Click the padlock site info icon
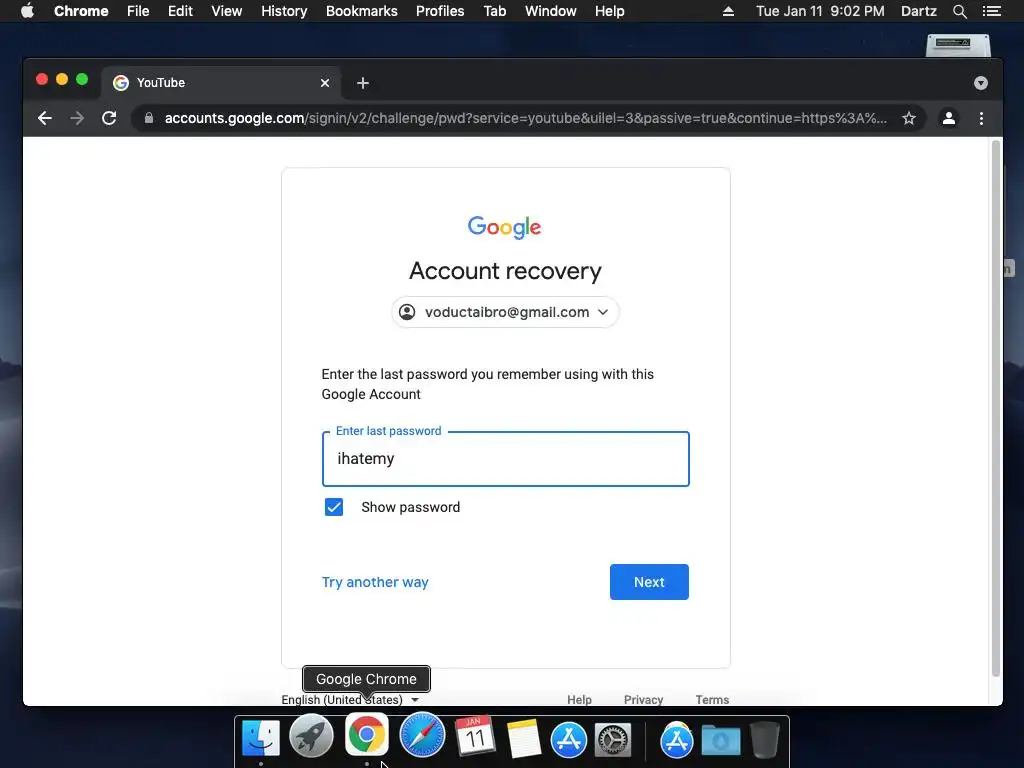The image size is (1024, 768). pyautogui.click(x=149, y=118)
